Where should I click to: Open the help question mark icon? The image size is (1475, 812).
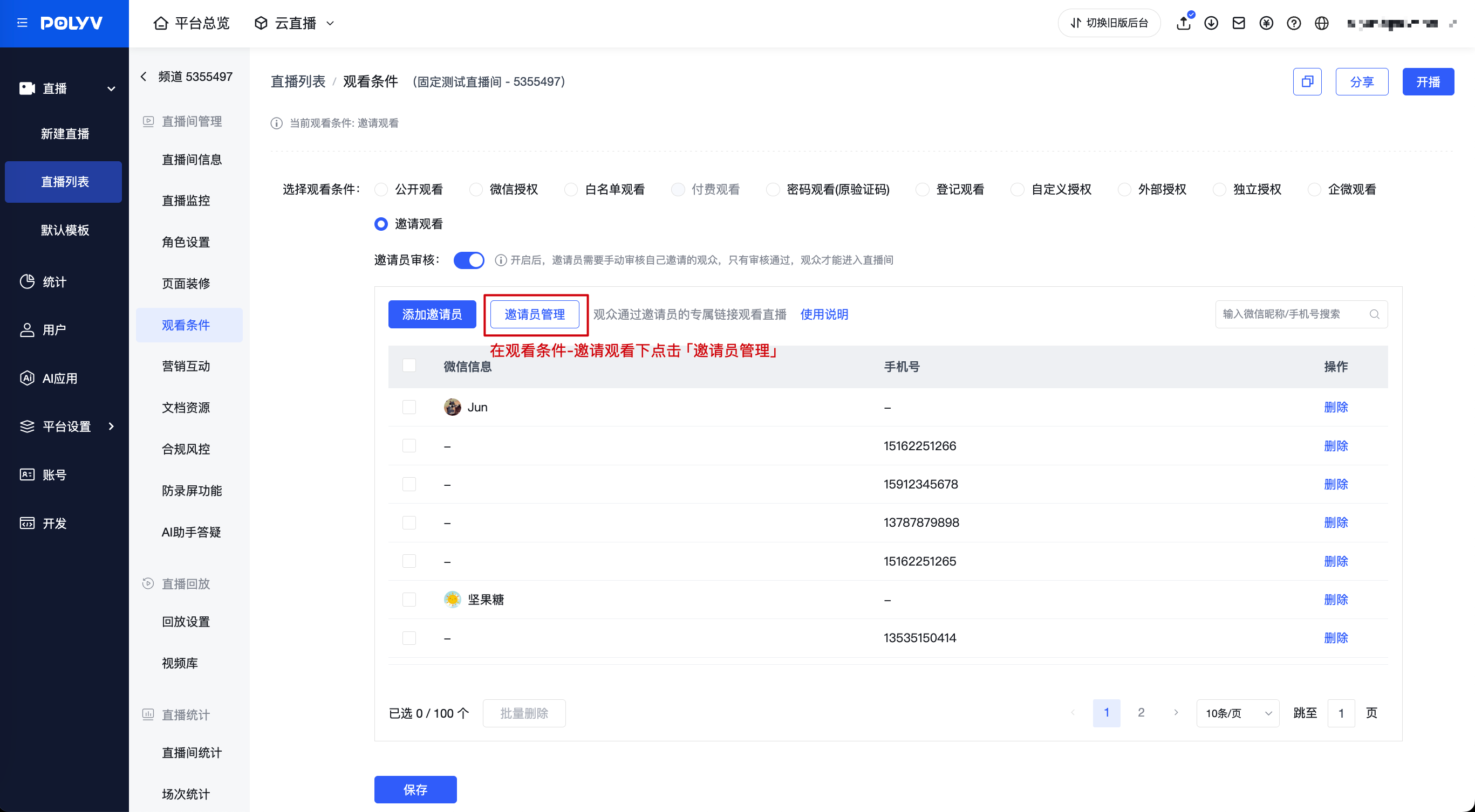(1294, 23)
